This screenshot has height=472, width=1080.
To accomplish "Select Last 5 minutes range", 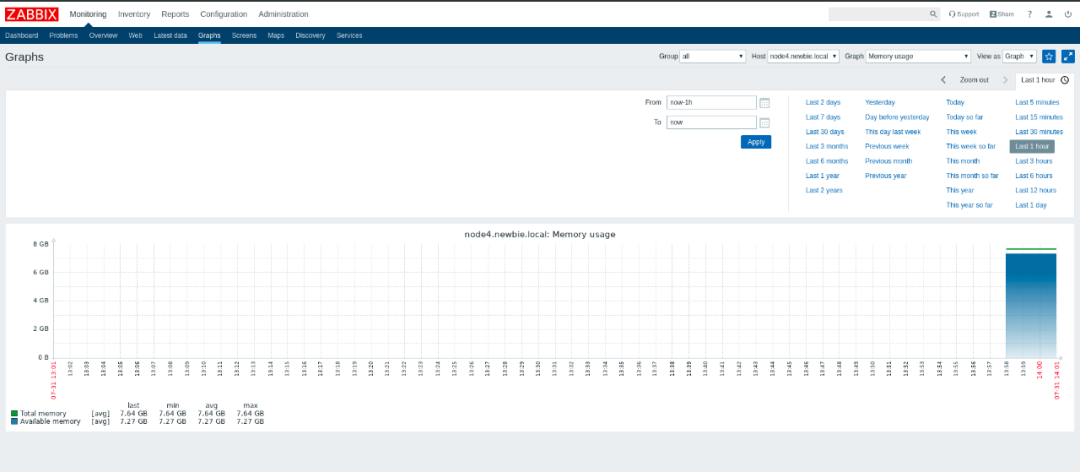I will tap(1037, 103).
